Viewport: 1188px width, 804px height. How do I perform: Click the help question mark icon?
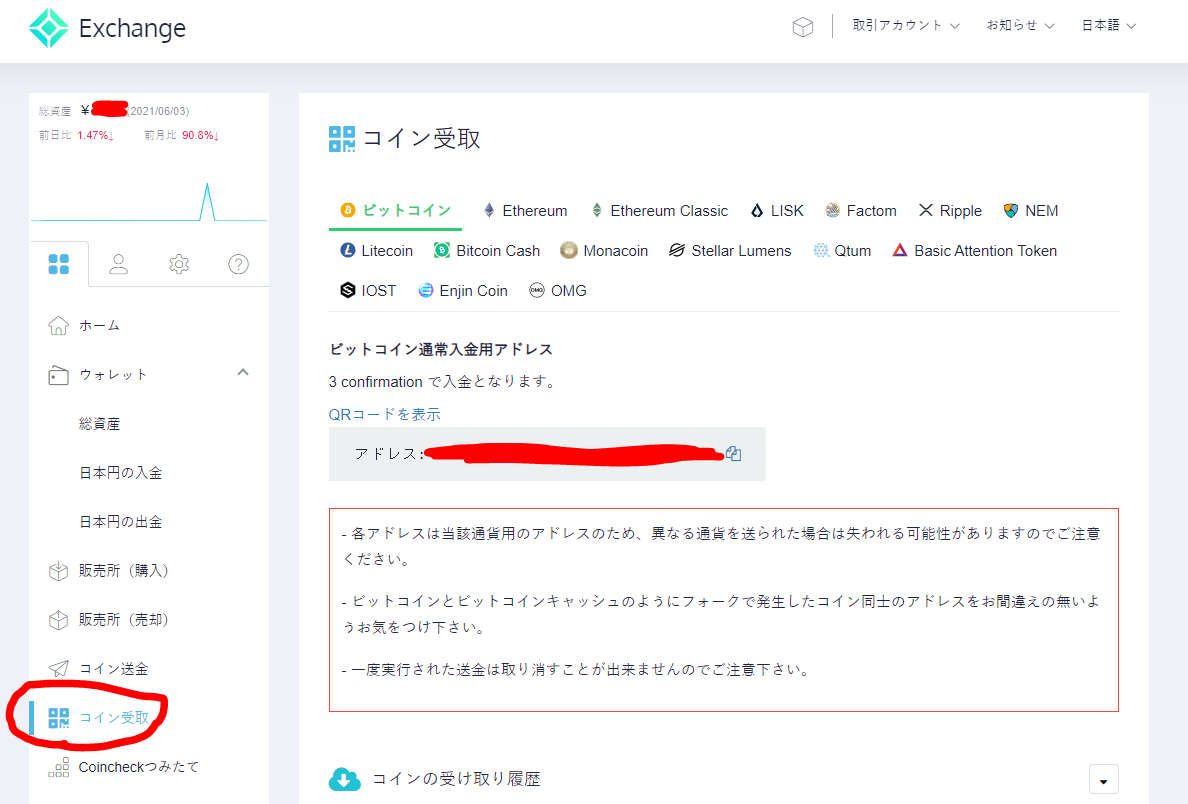pos(238,263)
